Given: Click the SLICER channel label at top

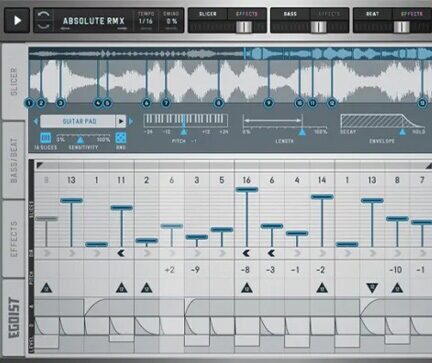Looking at the screenshot, I should pos(208,14).
